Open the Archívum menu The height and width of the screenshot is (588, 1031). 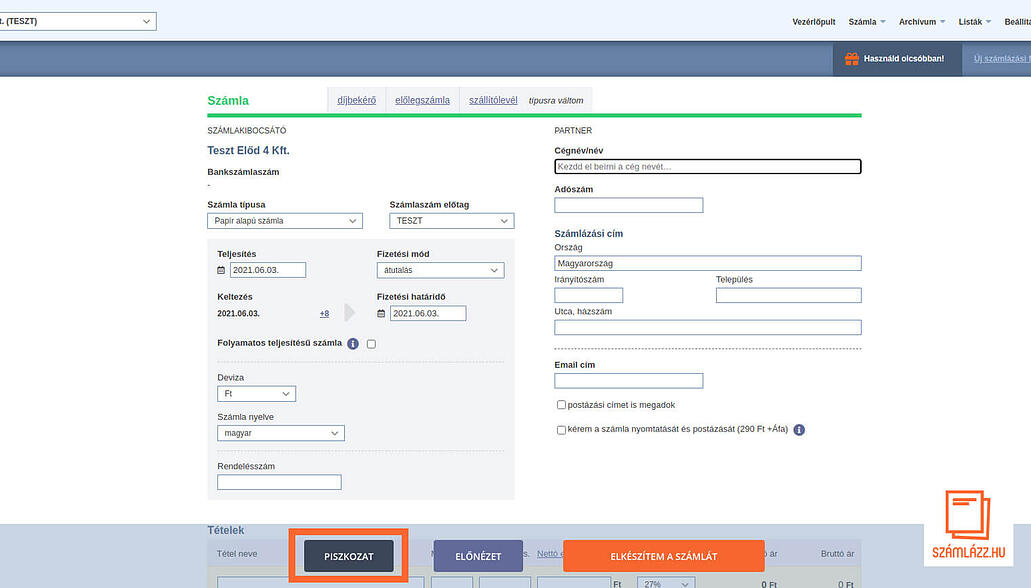click(x=922, y=21)
